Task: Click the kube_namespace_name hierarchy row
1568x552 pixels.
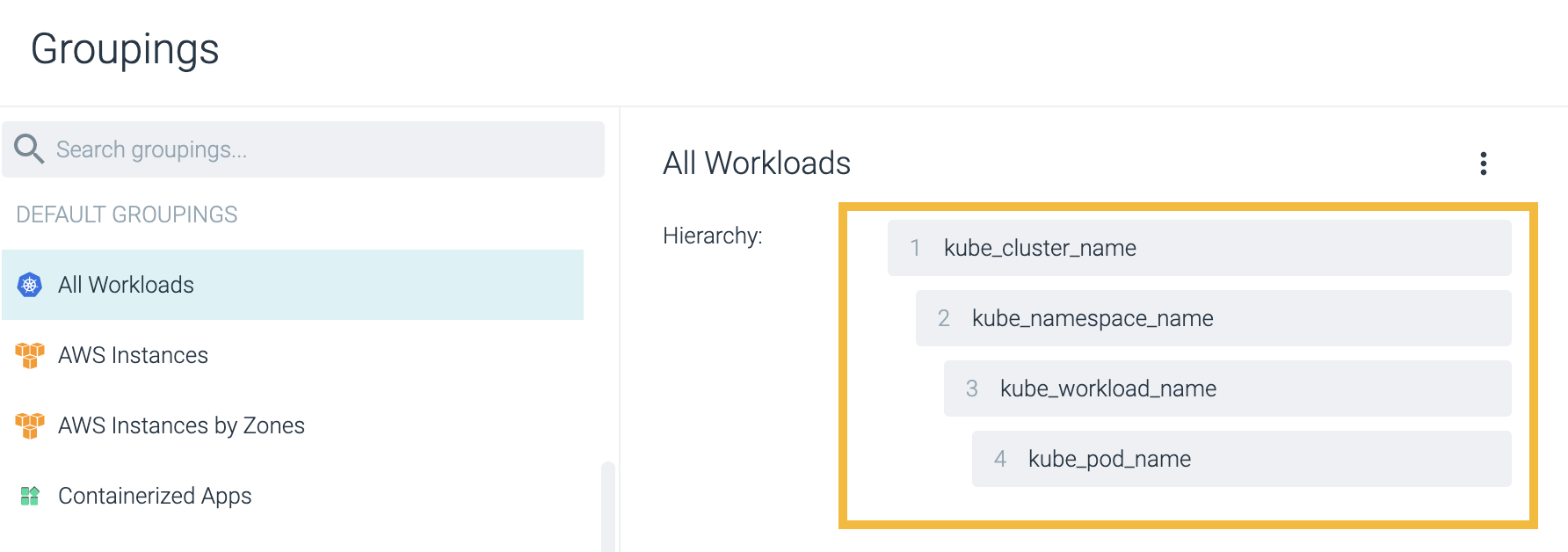Action: click(x=1214, y=318)
